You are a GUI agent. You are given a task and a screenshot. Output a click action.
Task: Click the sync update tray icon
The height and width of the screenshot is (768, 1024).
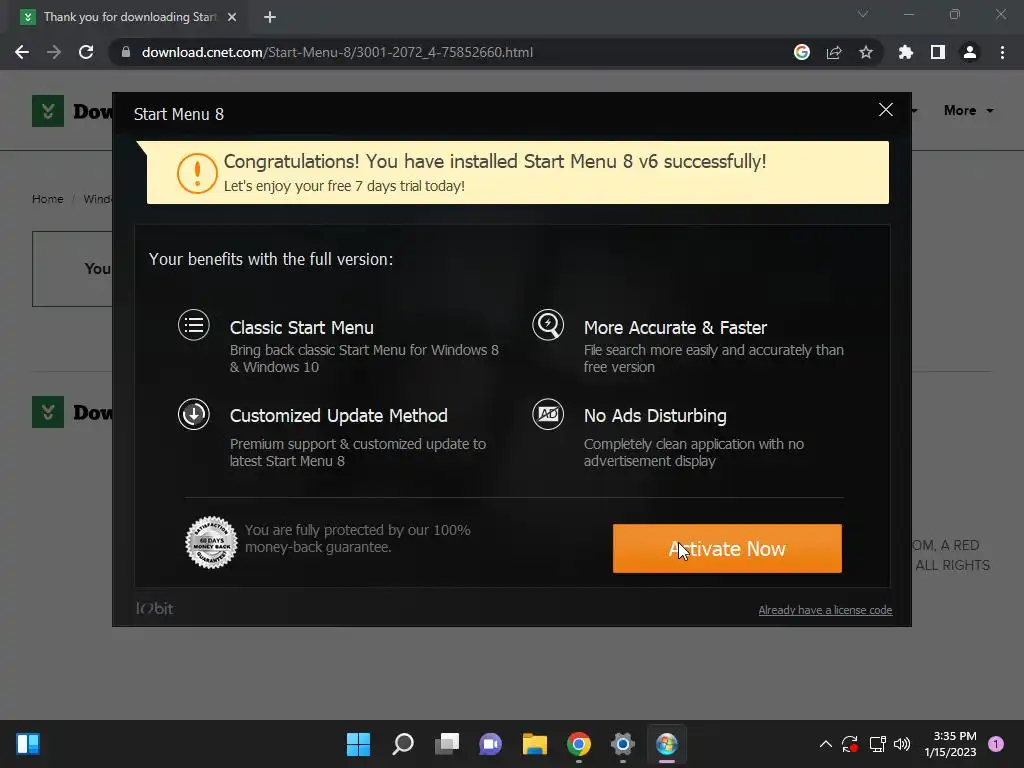[x=850, y=744]
